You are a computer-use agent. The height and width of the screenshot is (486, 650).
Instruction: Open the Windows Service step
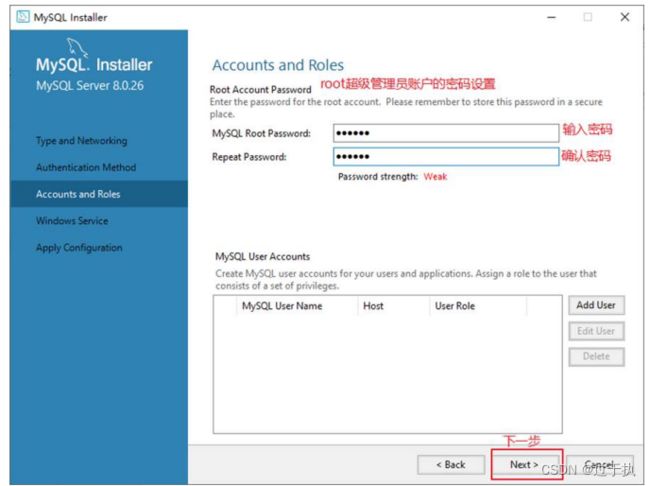[x=72, y=221]
